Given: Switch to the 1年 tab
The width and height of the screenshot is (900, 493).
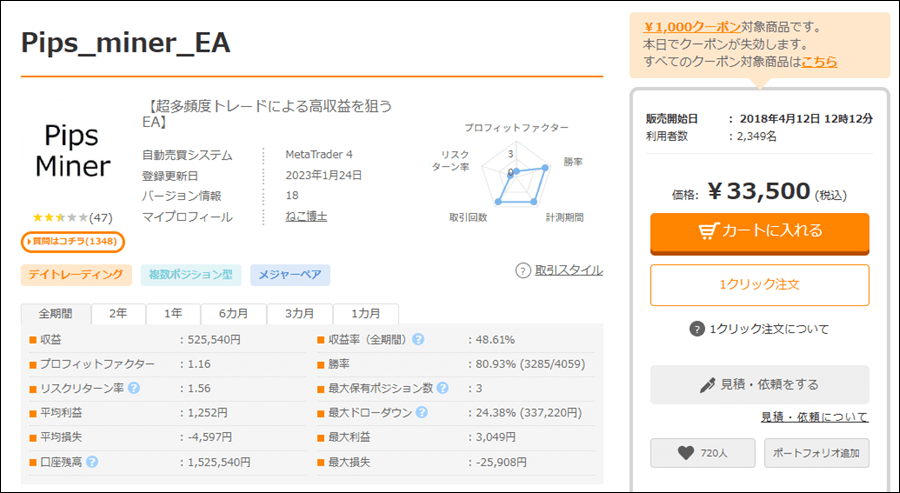Looking at the screenshot, I should point(173,314).
